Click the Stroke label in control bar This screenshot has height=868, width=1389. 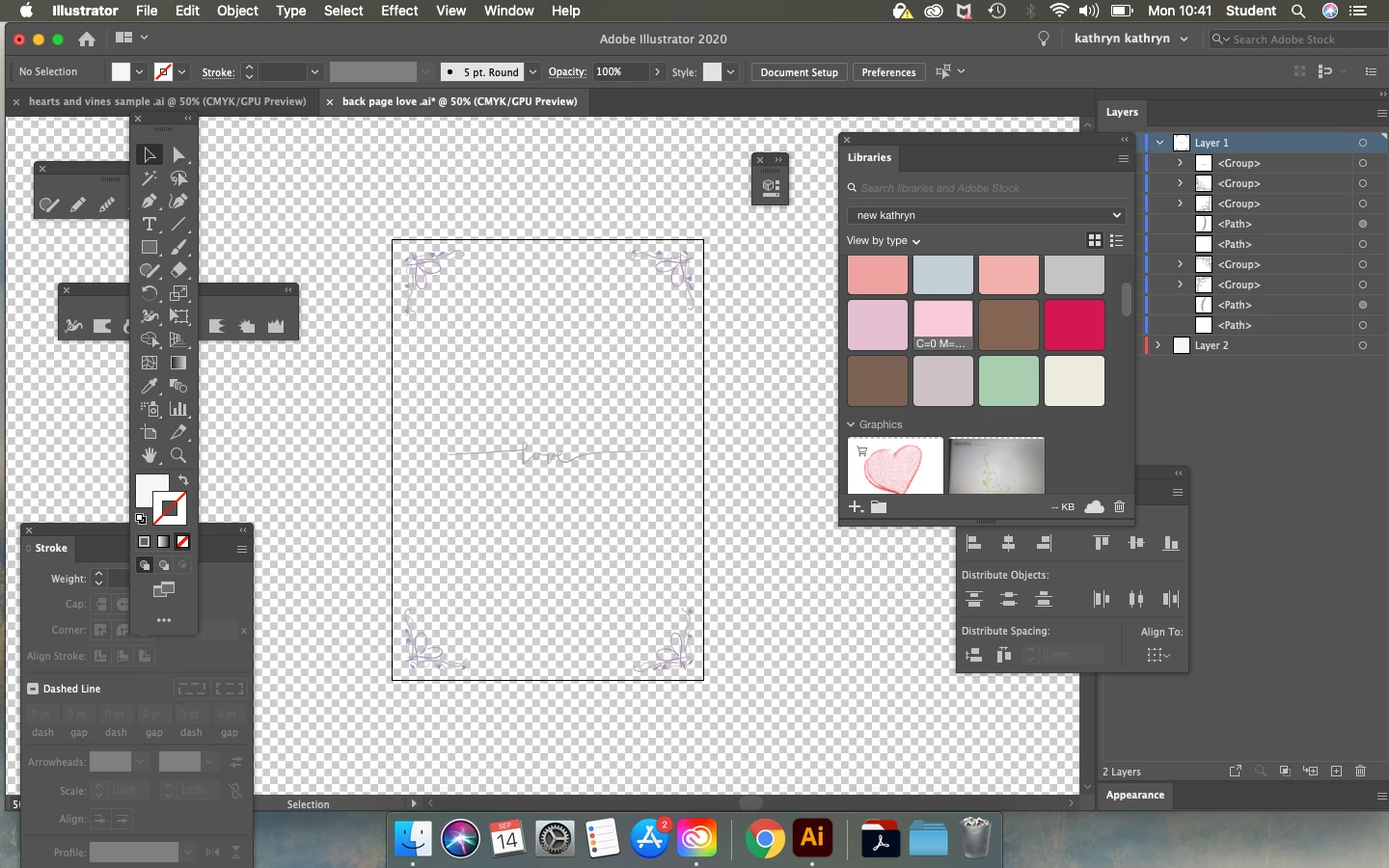click(218, 72)
